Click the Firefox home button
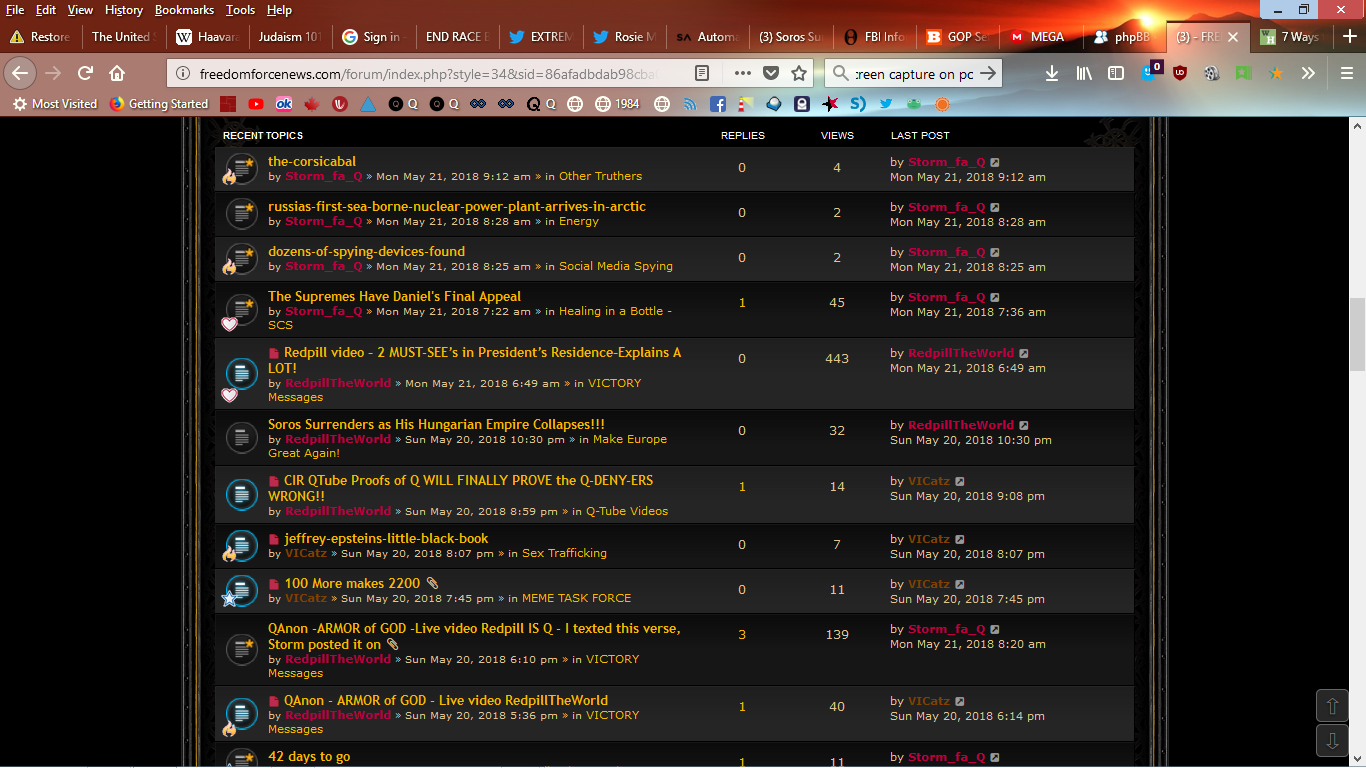 (117, 73)
